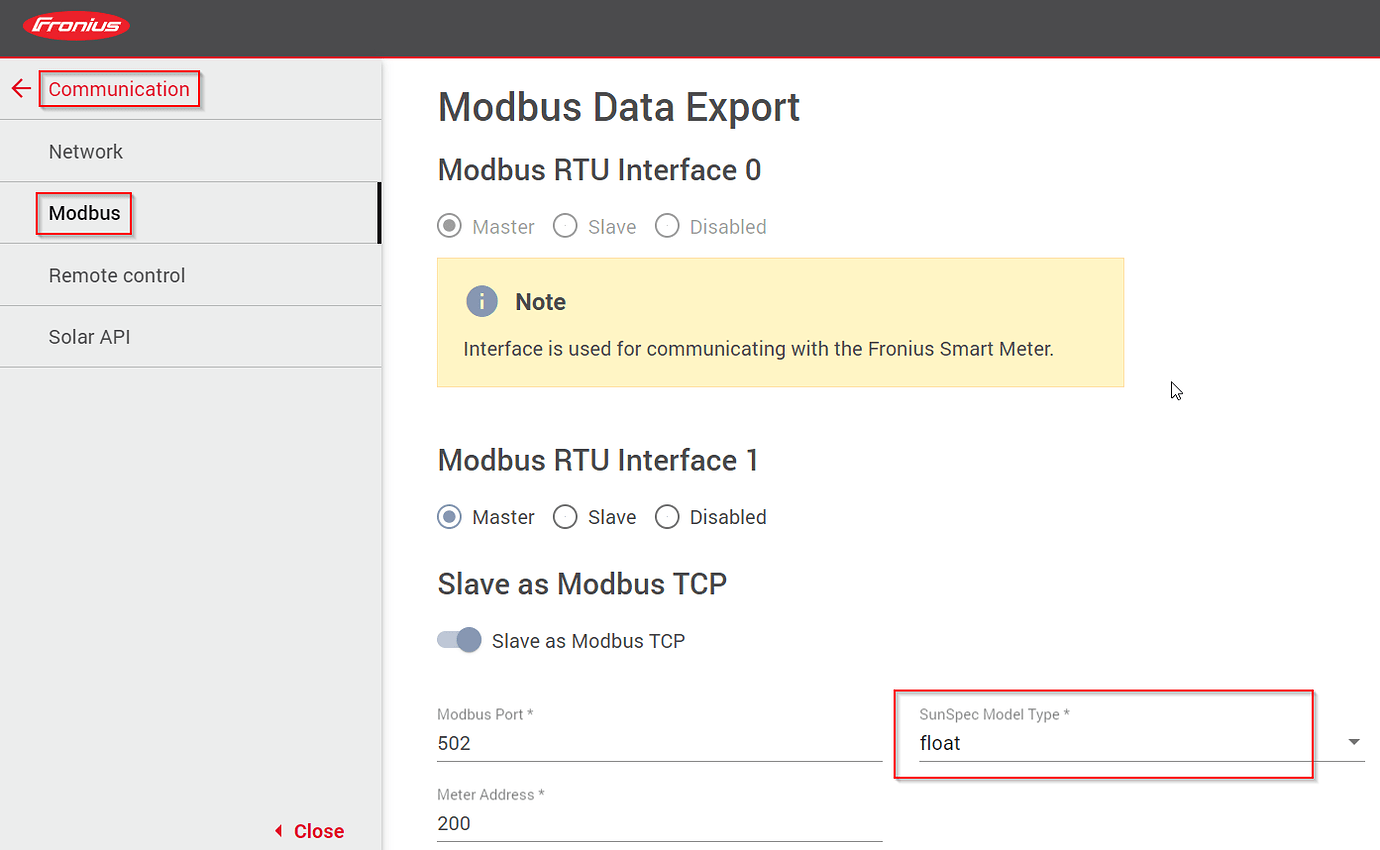
Task: Open the Modbus menu item
Action: click(x=190, y=213)
